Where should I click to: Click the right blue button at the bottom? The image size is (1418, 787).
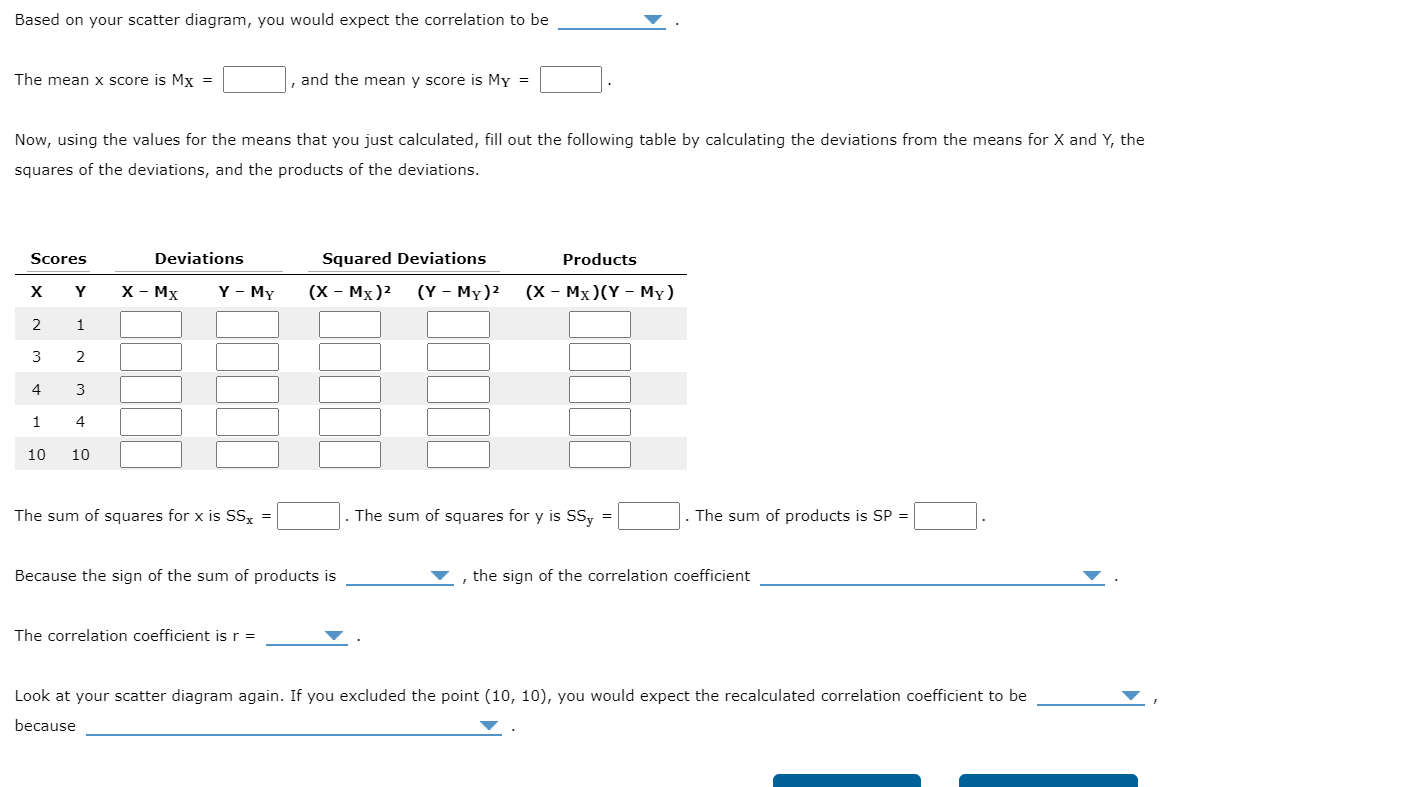pyautogui.click(x=1047, y=782)
